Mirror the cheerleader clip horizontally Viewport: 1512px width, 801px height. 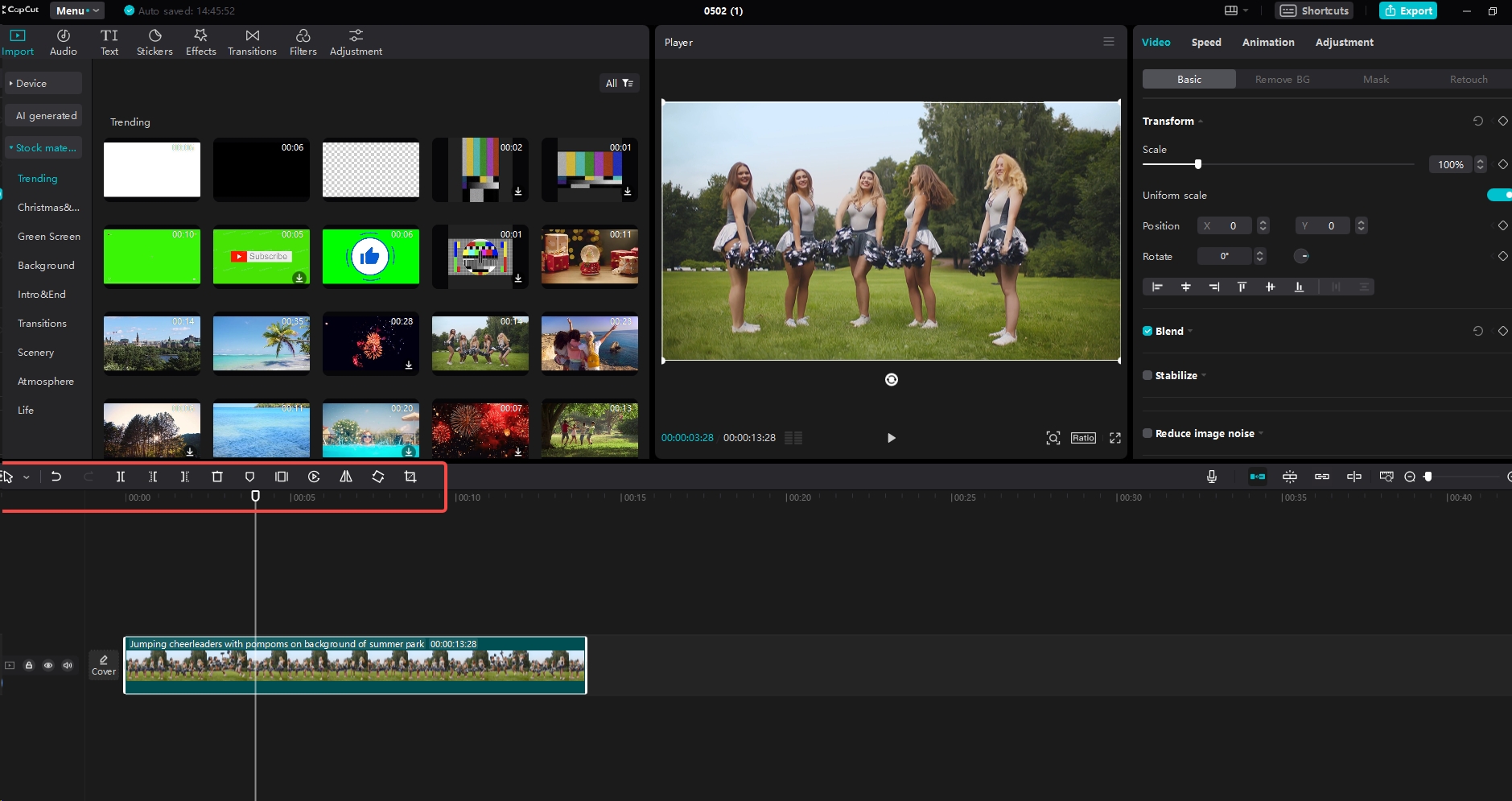[346, 477]
